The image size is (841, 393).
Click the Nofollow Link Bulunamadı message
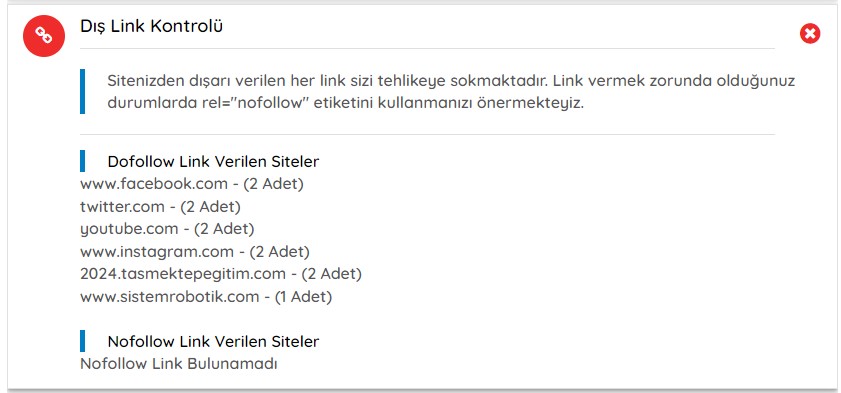click(x=179, y=364)
